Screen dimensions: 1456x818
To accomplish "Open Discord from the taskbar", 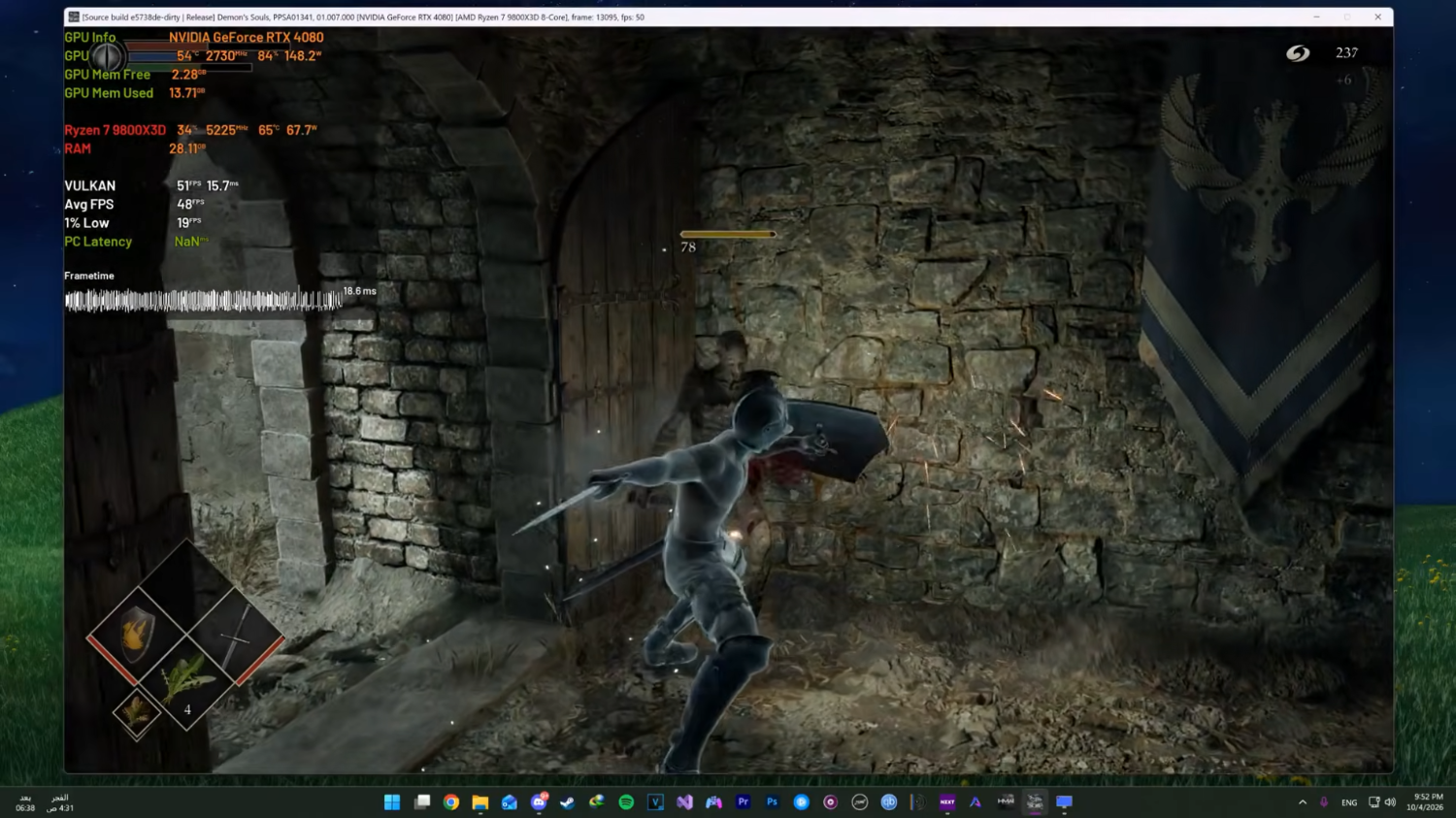I will point(539,802).
